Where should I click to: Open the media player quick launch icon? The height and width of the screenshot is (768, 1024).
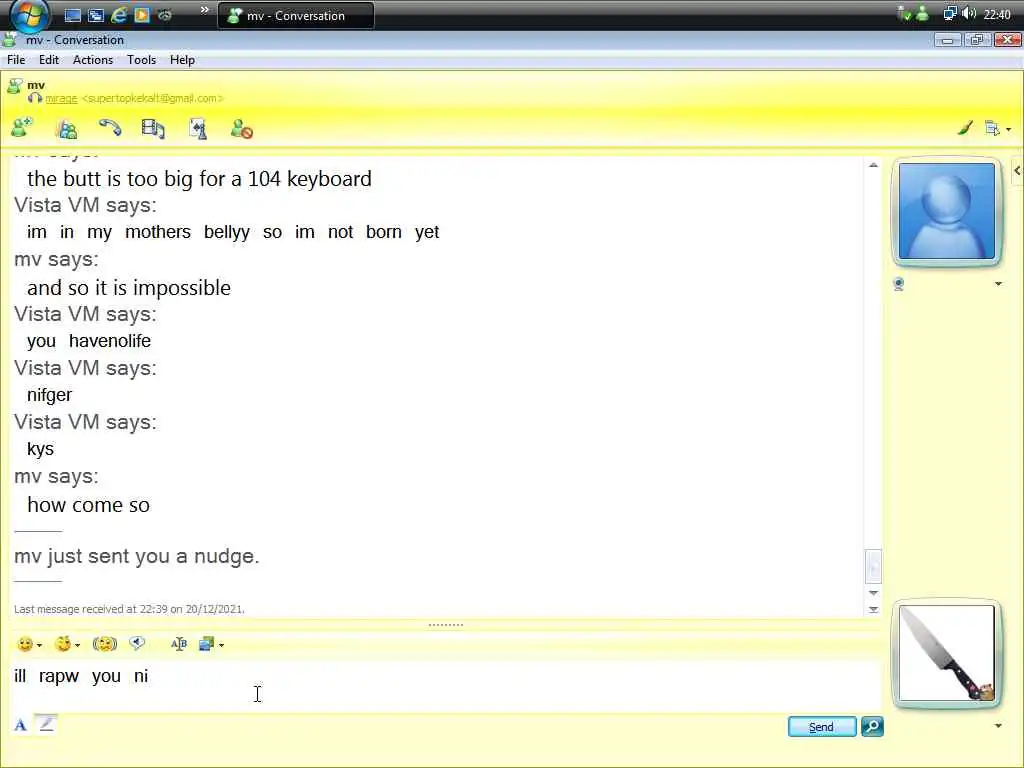click(x=141, y=15)
